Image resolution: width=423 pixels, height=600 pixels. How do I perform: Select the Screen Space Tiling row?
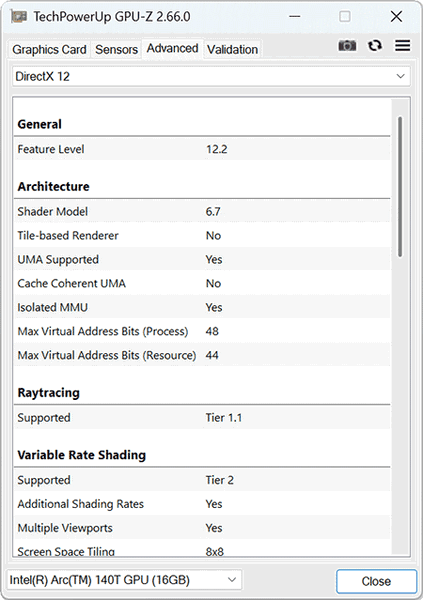202,548
